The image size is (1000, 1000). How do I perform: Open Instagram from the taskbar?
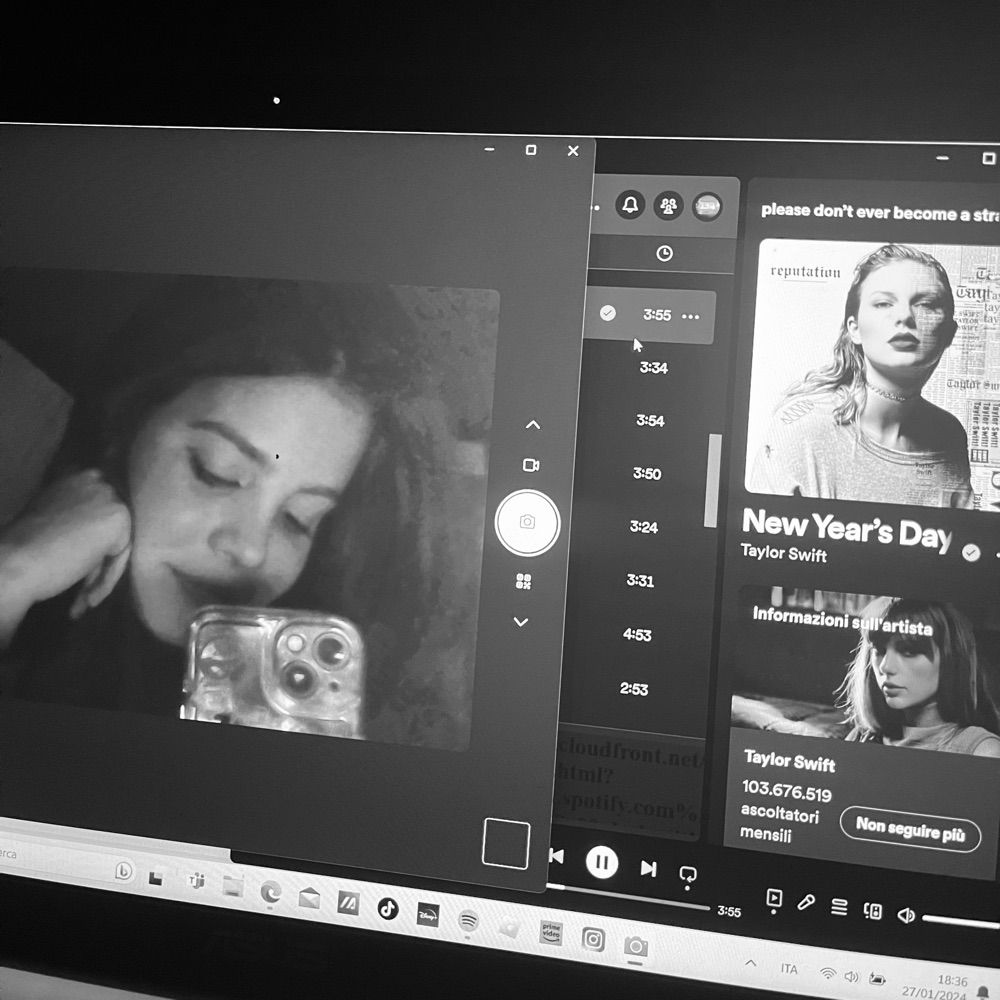point(593,939)
